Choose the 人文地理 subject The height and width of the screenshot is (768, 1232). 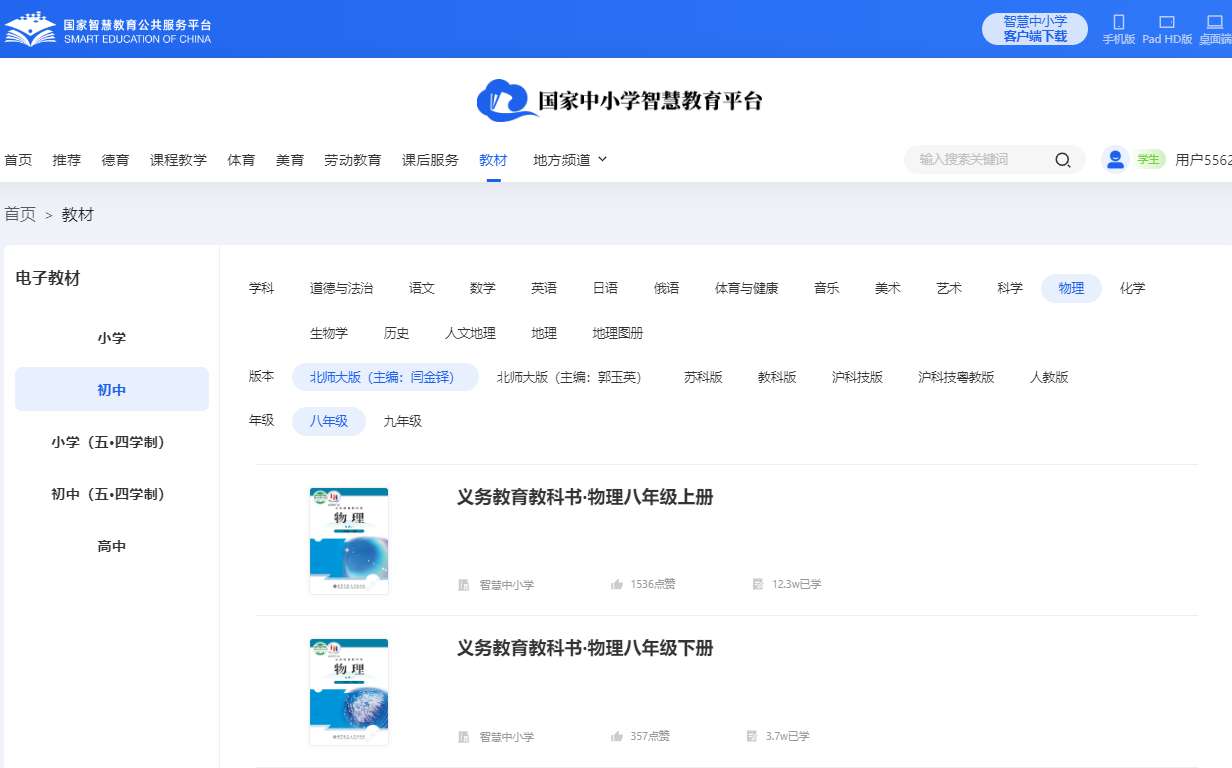pyautogui.click(x=471, y=333)
